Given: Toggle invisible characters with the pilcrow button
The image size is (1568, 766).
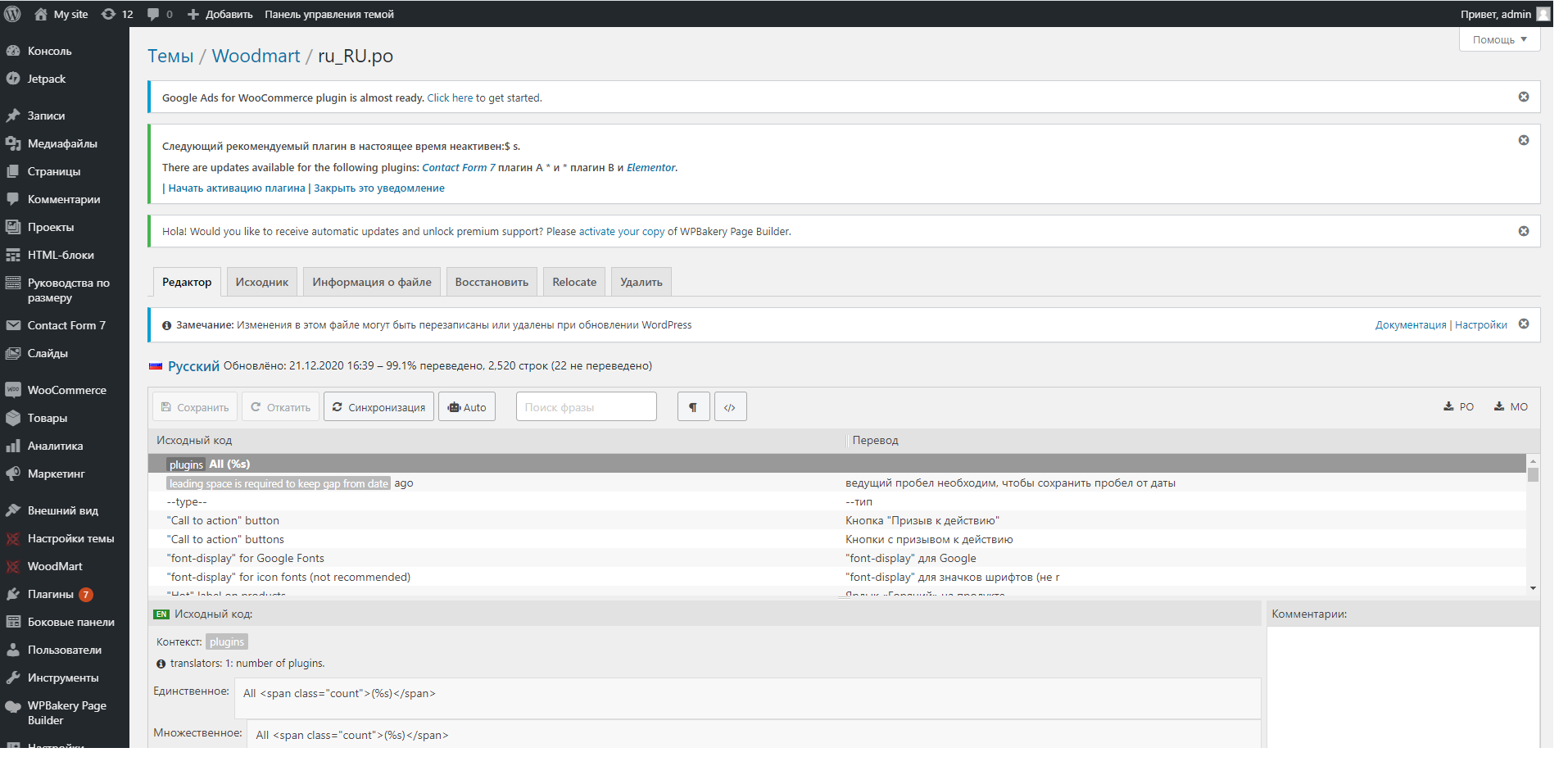Looking at the screenshot, I should (x=693, y=407).
